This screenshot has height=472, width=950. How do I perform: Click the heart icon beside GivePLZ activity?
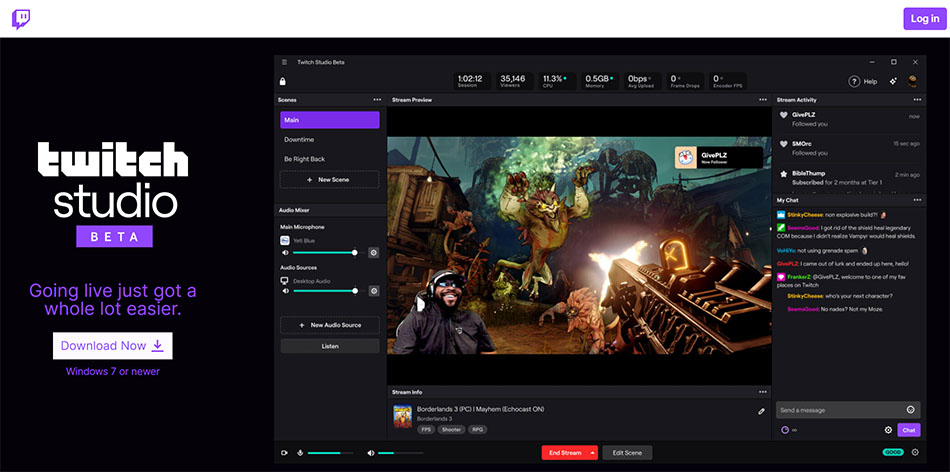click(x=783, y=115)
